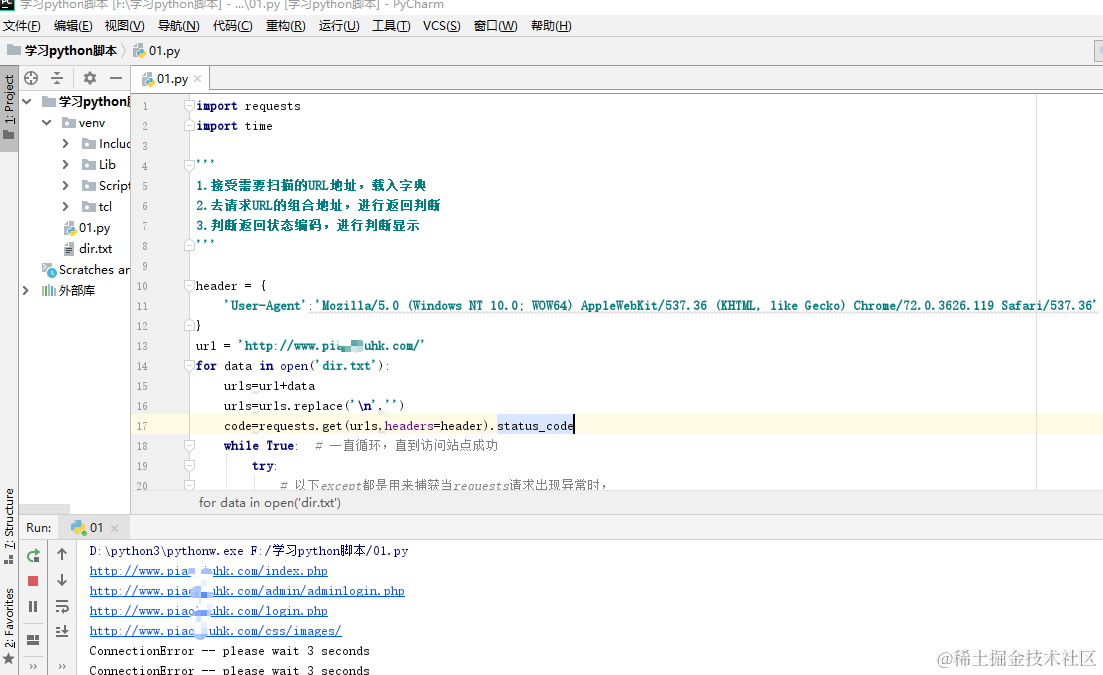Viewport: 1103px width, 675px height.
Task: Stop the running process
Action: click(x=33, y=581)
